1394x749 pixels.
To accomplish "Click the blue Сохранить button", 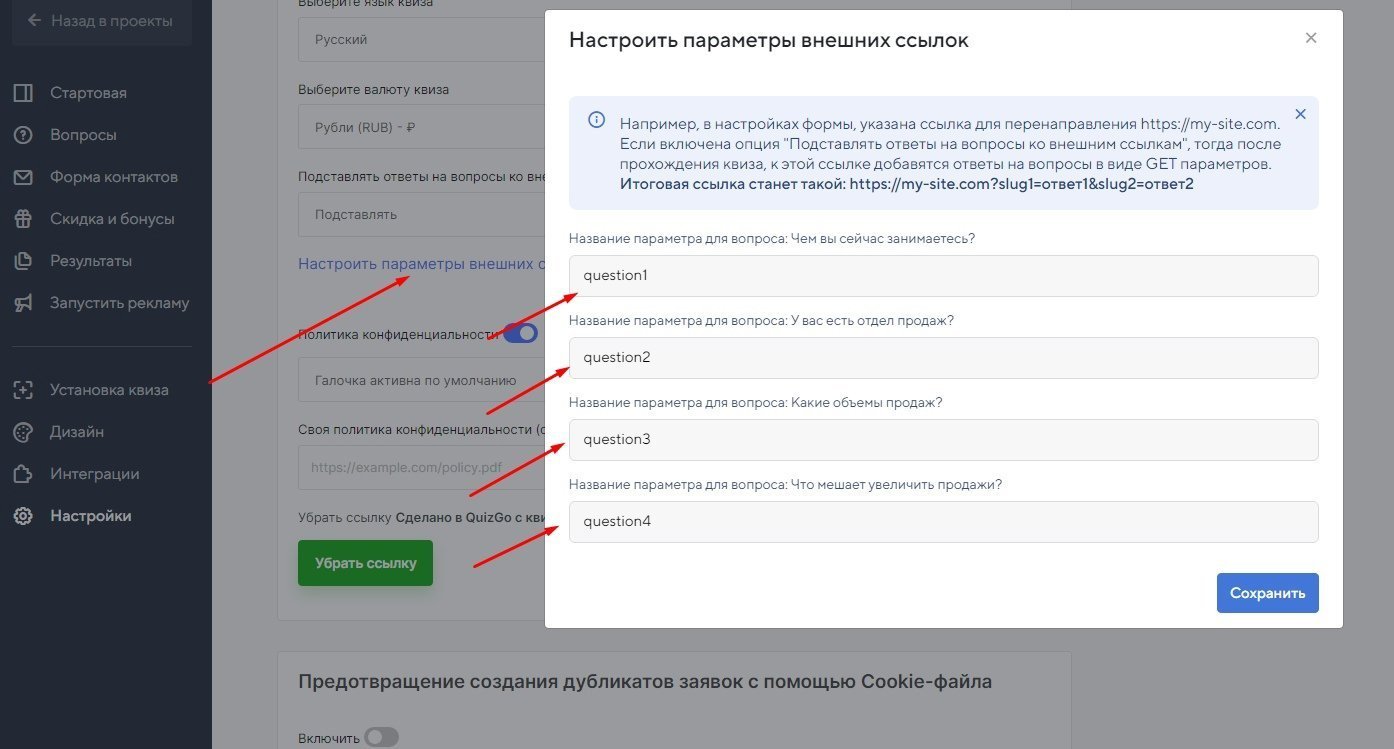I will (x=1267, y=593).
